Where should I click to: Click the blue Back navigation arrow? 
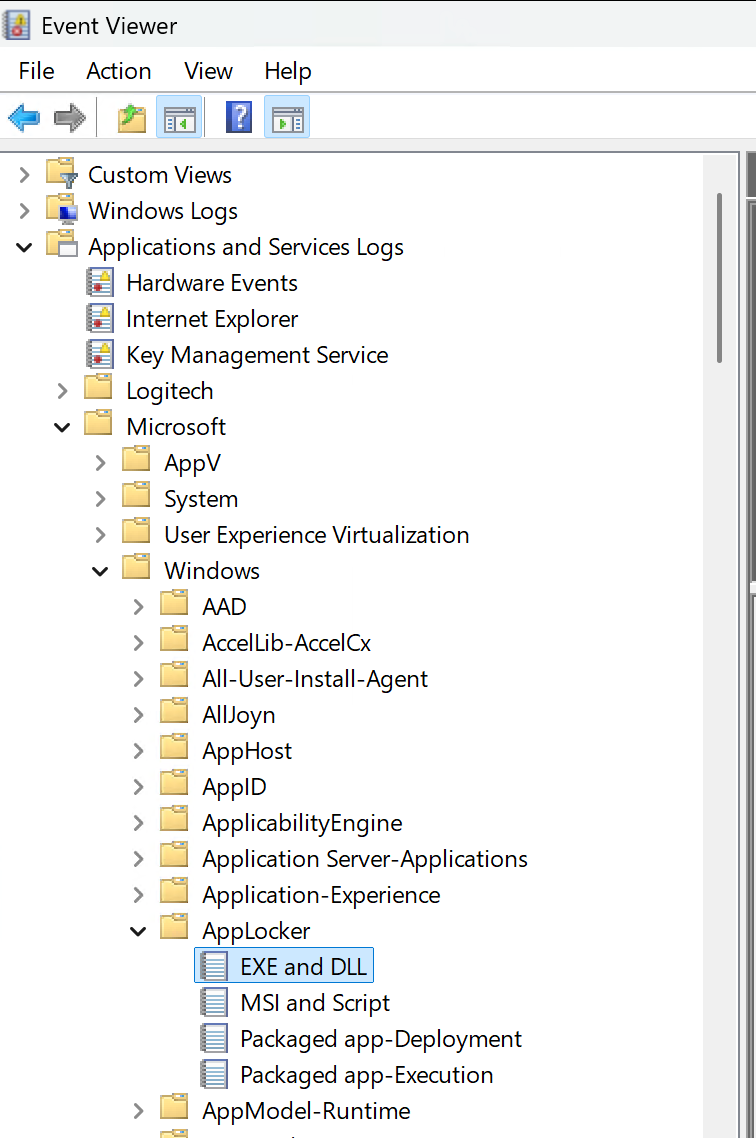tap(23, 117)
